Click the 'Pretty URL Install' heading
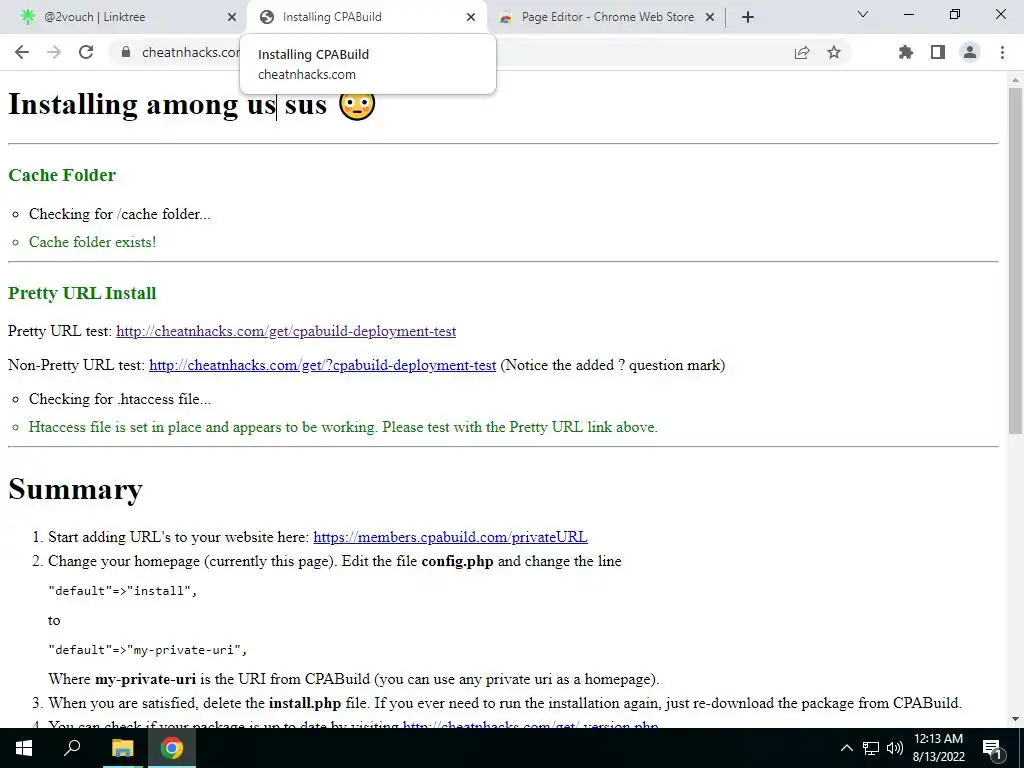The image size is (1024, 768). 82,293
